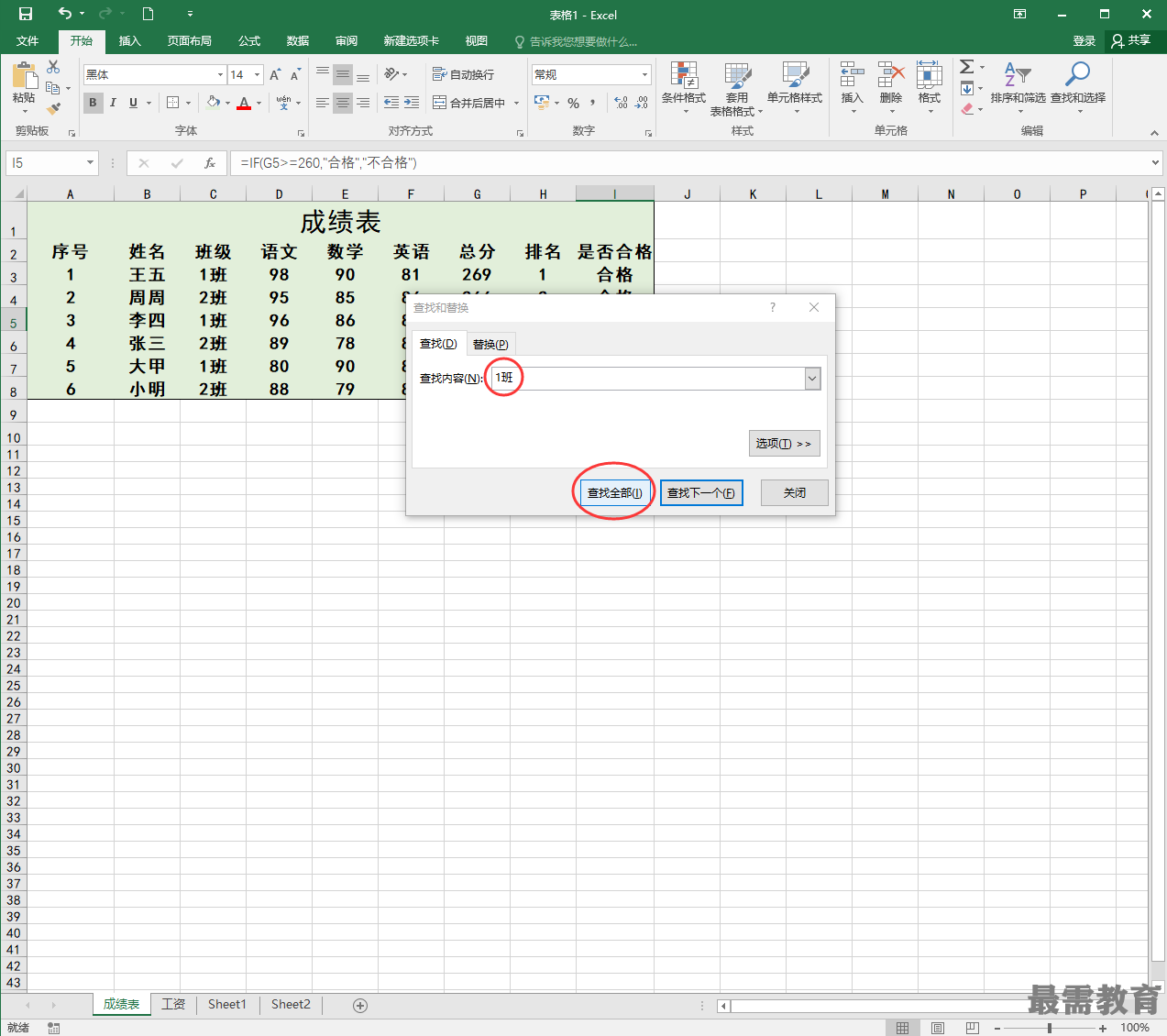Click the Increase Indent icon
Image resolution: width=1167 pixels, height=1036 pixels.
point(412,103)
